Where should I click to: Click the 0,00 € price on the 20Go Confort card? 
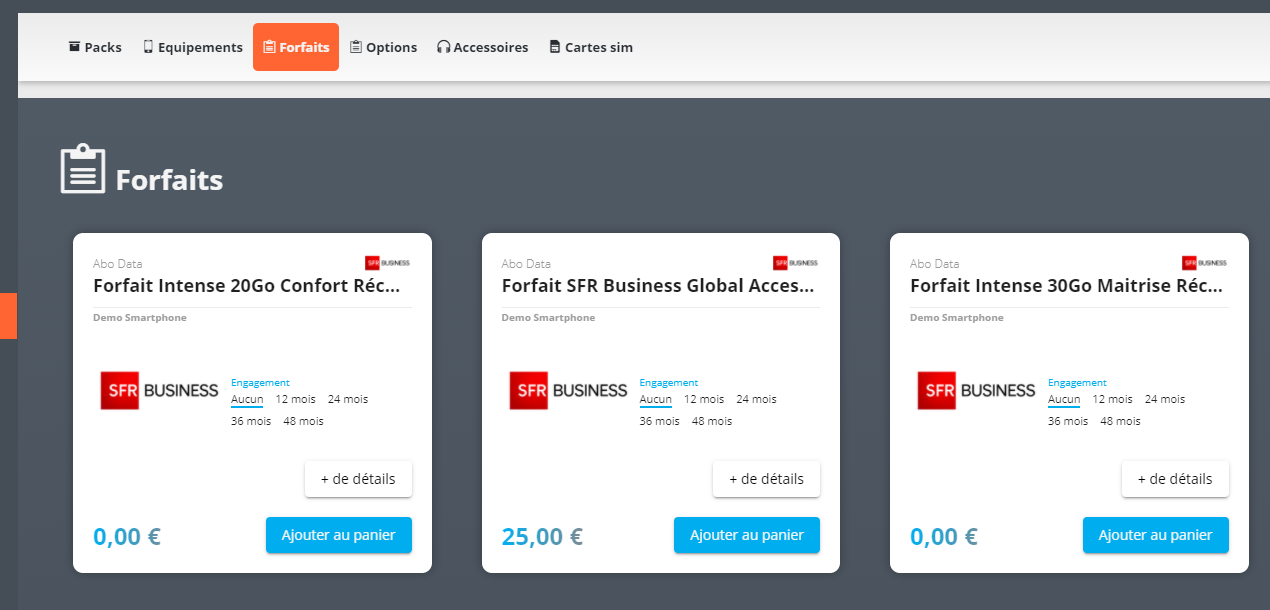[127, 537]
